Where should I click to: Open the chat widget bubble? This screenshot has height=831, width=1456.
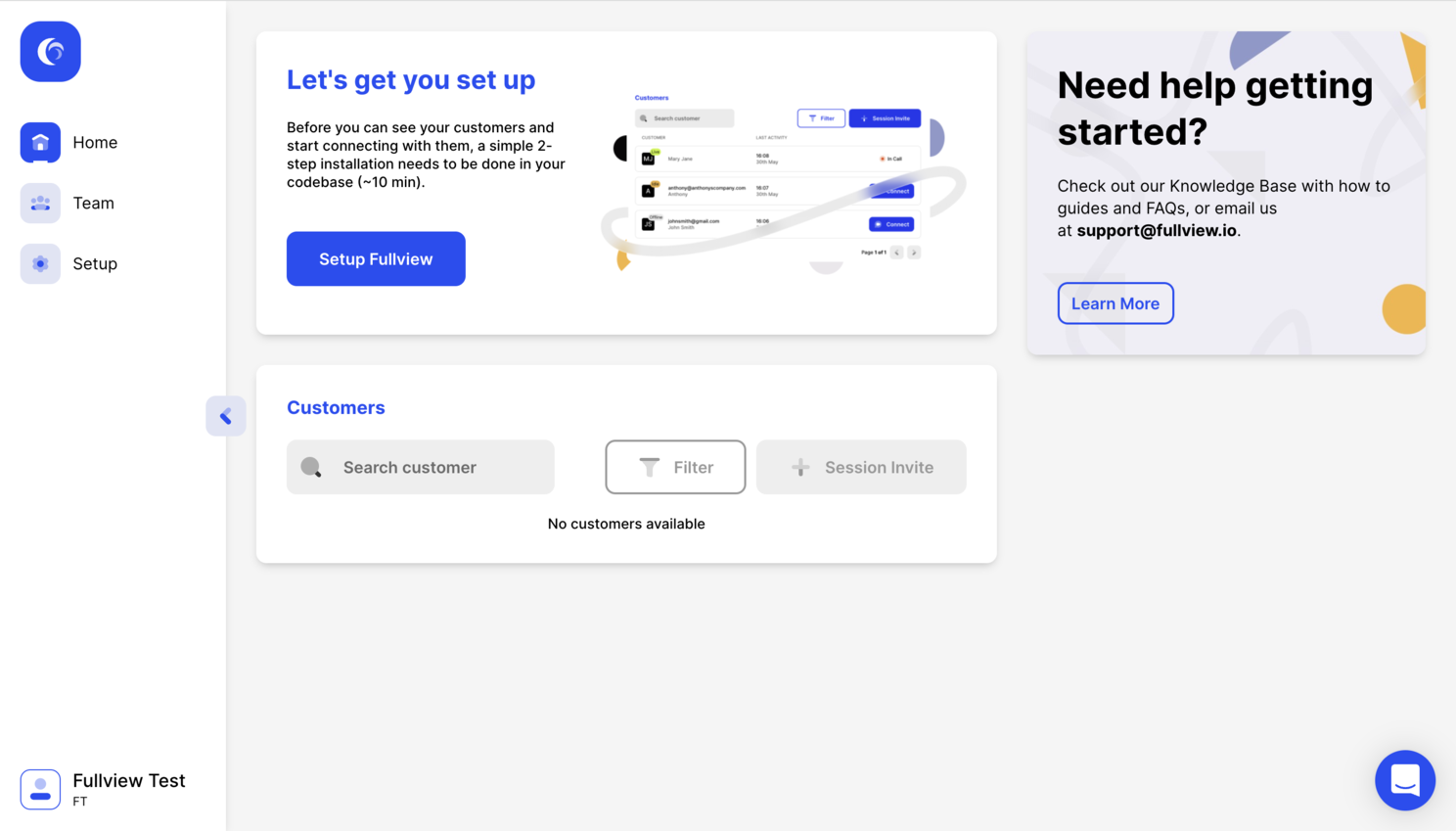click(x=1405, y=780)
